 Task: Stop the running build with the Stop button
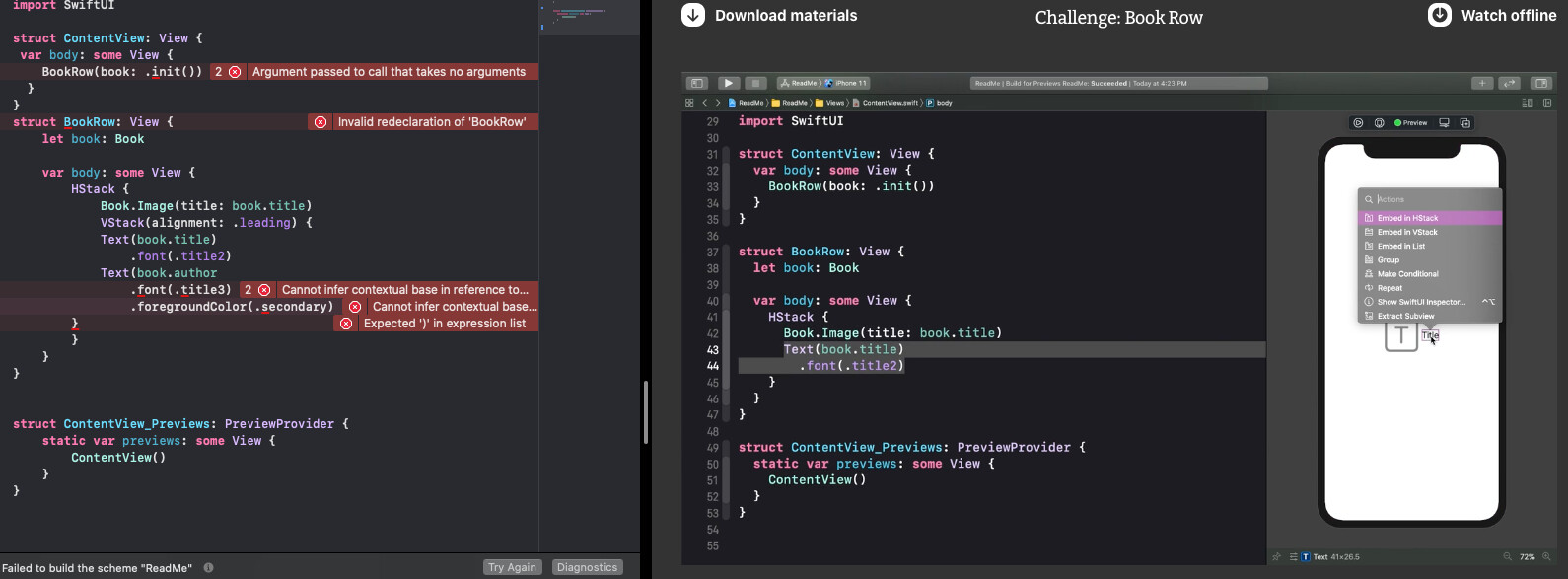click(x=756, y=83)
